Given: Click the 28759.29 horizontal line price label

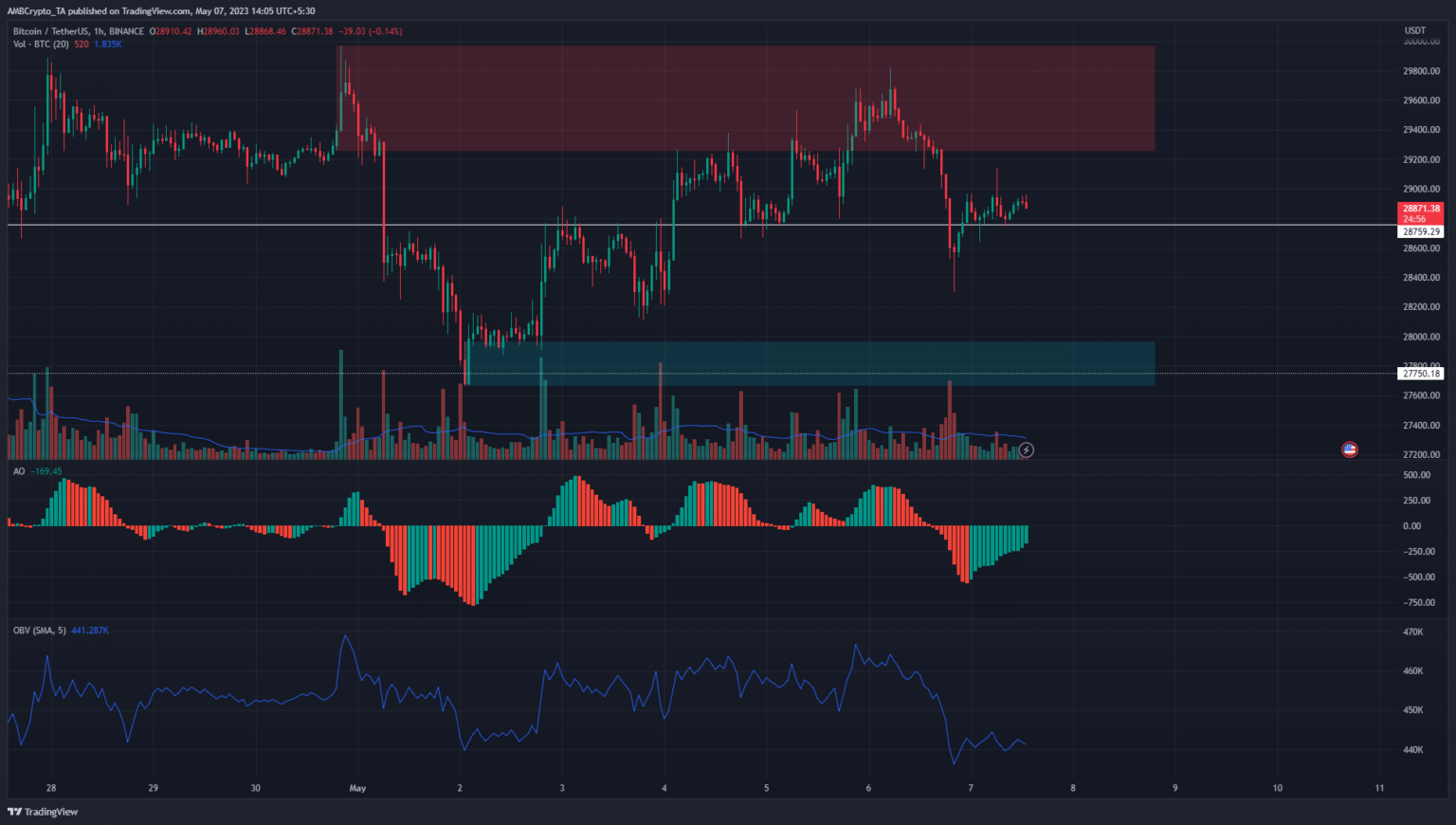Looking at the screenshot, I should [x=1421, y=231].
